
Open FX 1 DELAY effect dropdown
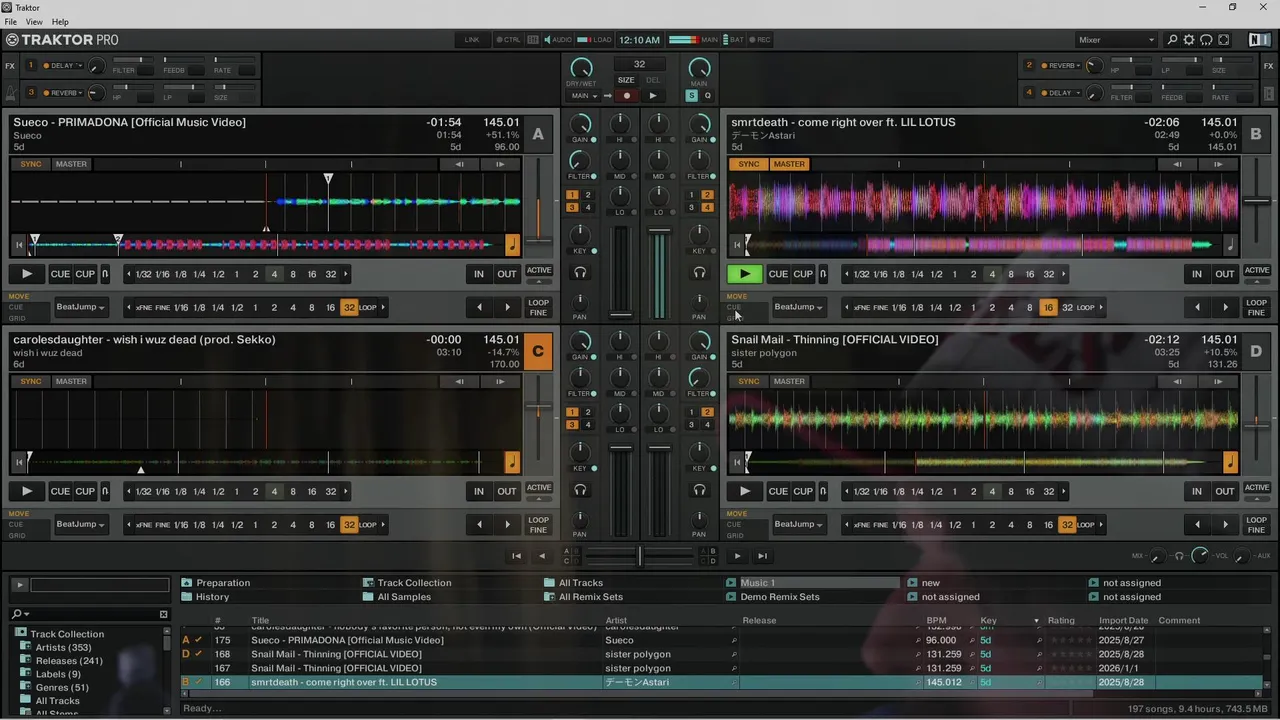tap(62, 66)
